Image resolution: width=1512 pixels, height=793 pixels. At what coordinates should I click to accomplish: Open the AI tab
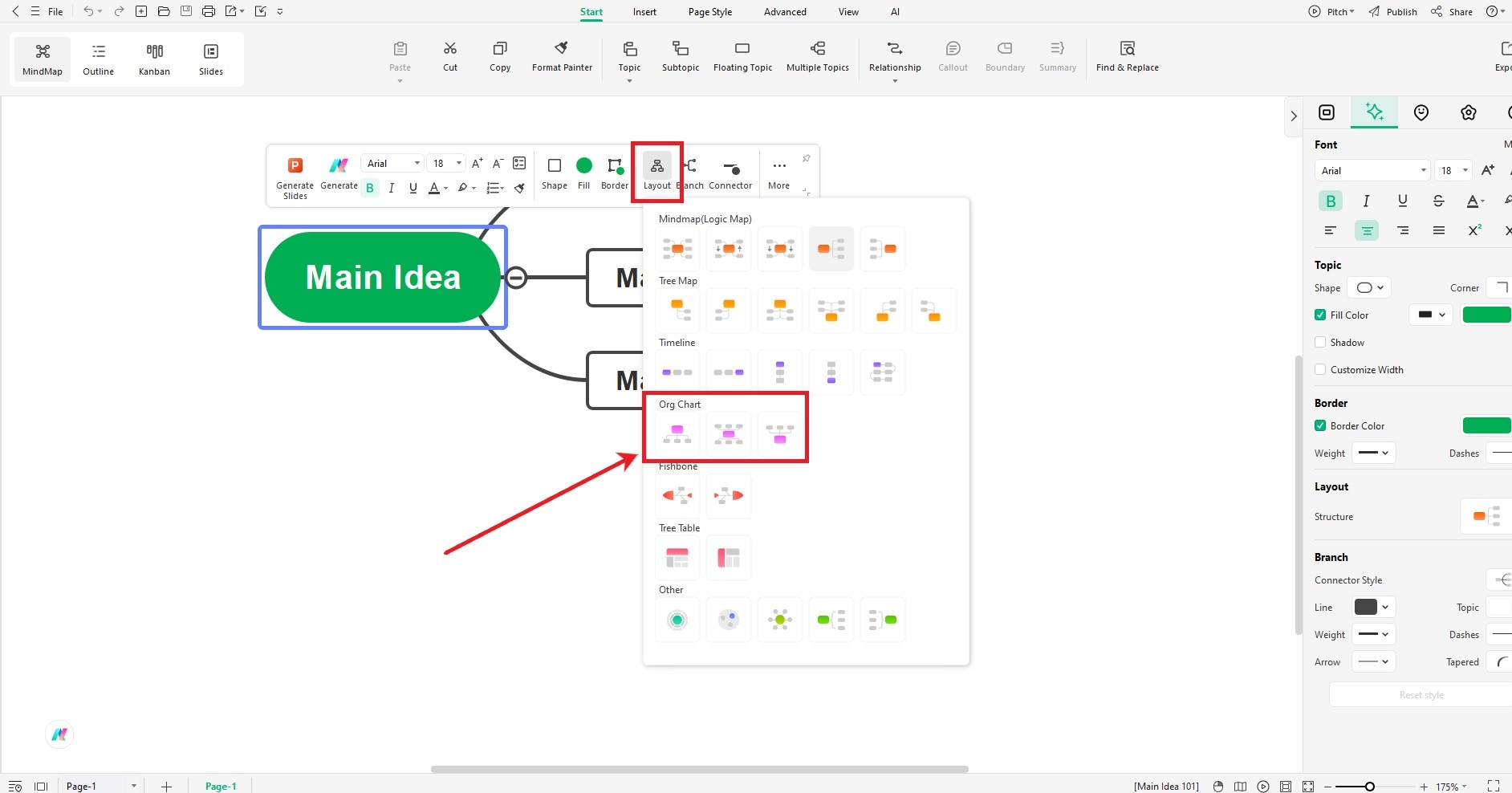click(895, 11)
